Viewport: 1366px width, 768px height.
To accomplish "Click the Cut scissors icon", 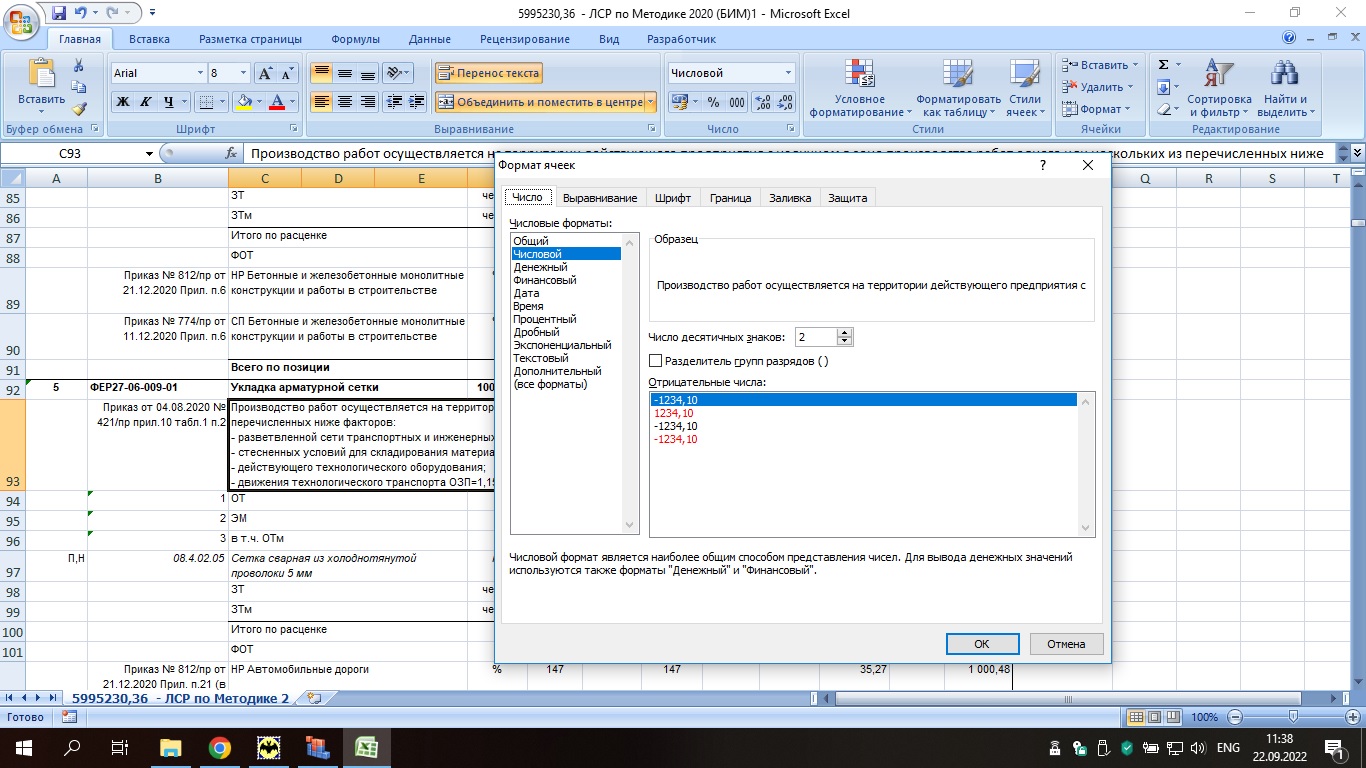I will (79, 65).
